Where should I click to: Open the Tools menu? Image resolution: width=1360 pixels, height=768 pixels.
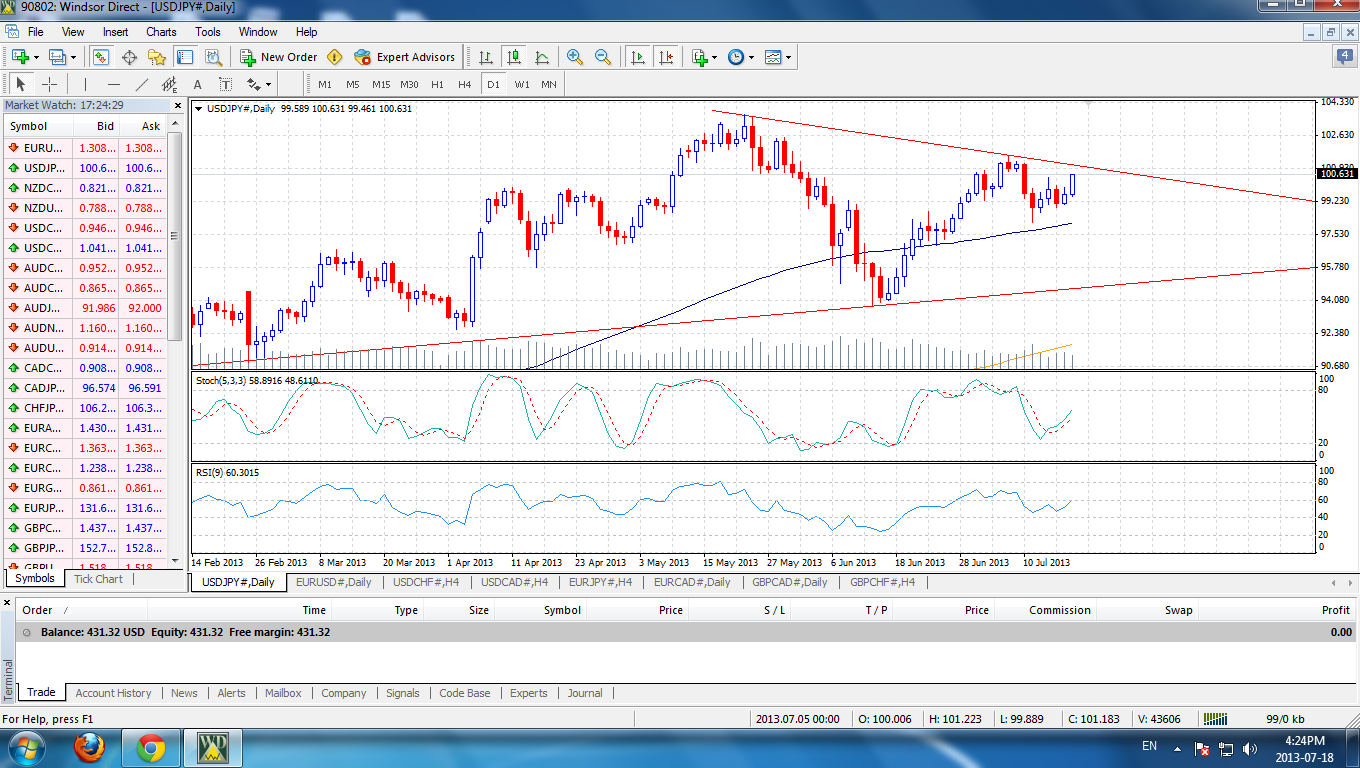tap(208, 32)
